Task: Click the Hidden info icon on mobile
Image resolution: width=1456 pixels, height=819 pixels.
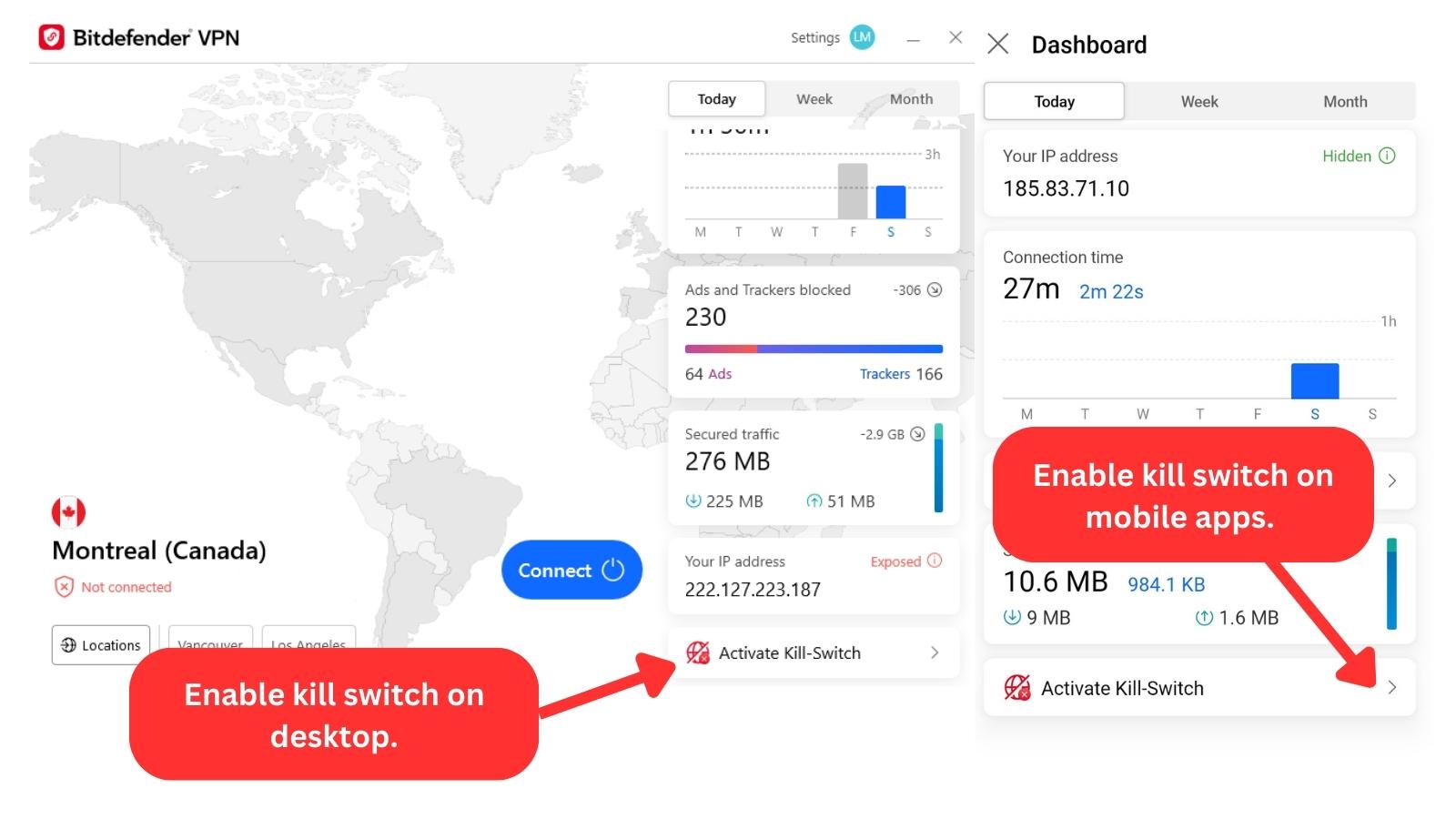Action: pos(1387,156)
